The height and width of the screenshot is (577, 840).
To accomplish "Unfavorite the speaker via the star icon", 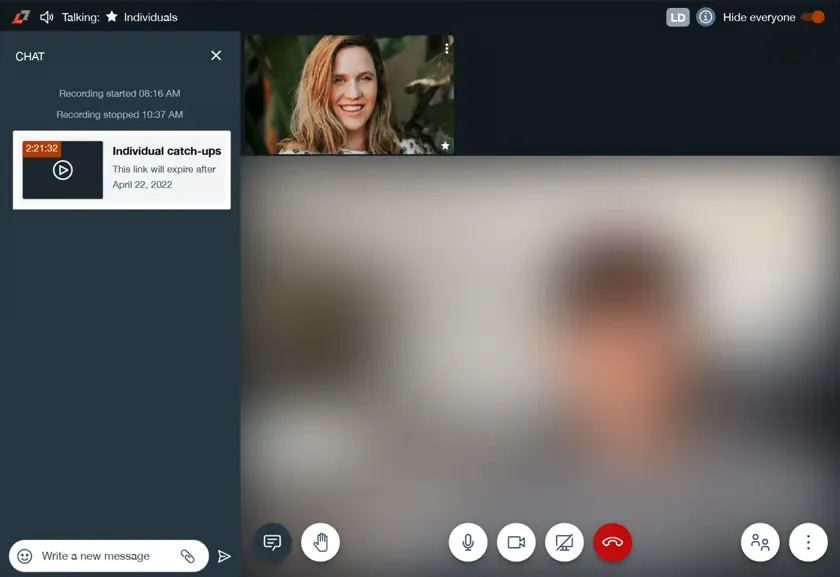I will click(445, 145).
